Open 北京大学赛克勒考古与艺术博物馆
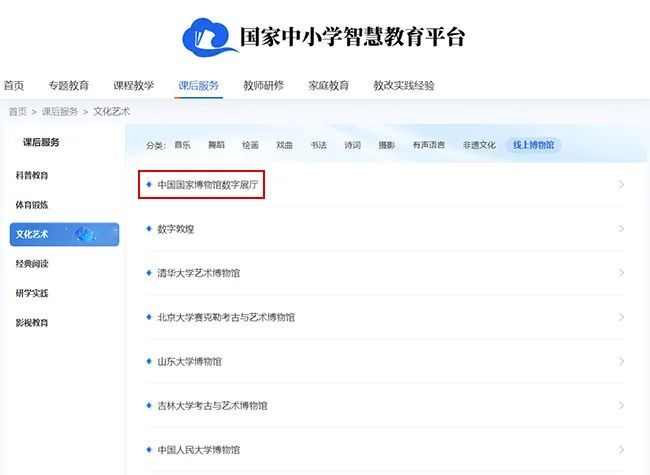Screen dimensions: 650x475 click(226, 317)
